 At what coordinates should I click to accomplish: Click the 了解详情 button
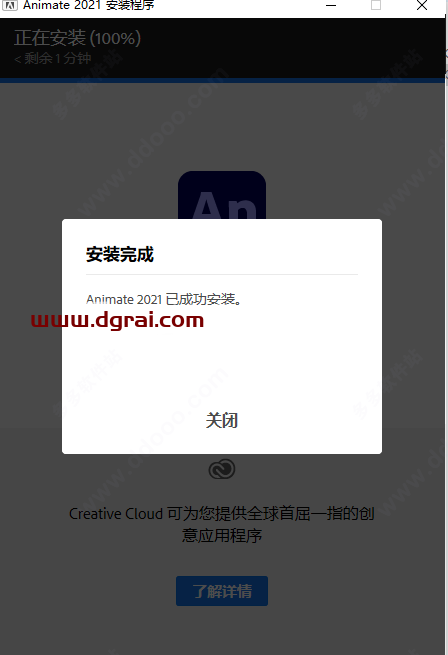tap(222, 591)
